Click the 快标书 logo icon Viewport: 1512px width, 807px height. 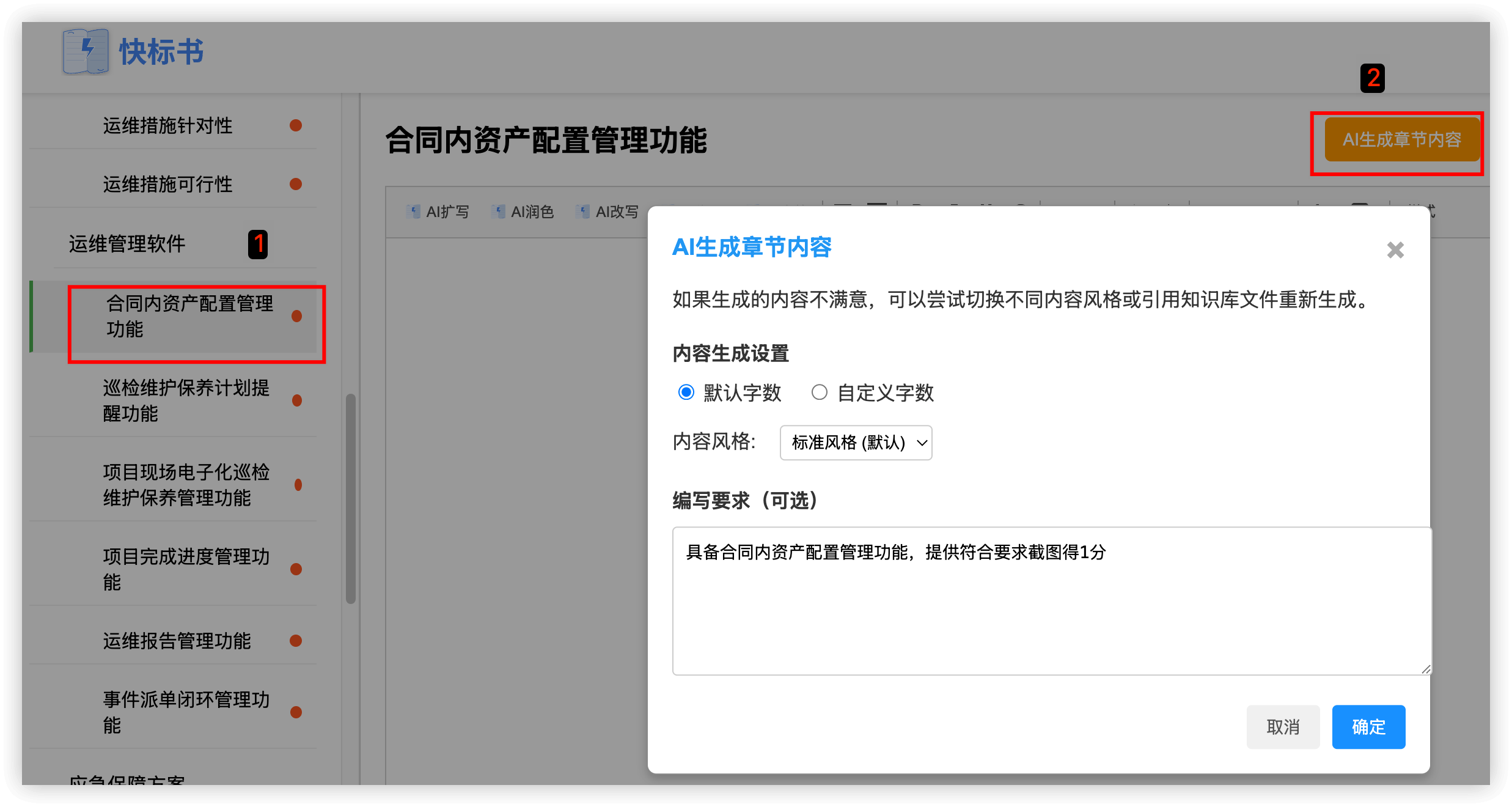pyautogui.click(x=86, y=51)
